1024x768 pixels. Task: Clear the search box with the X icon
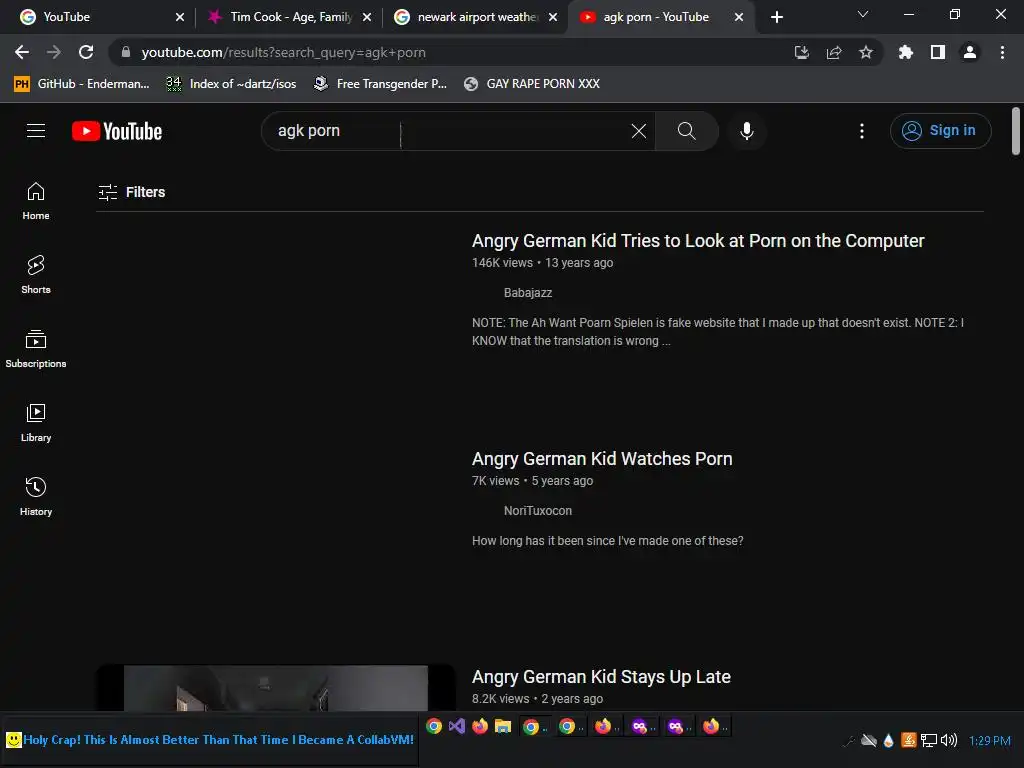pos(639,131)
